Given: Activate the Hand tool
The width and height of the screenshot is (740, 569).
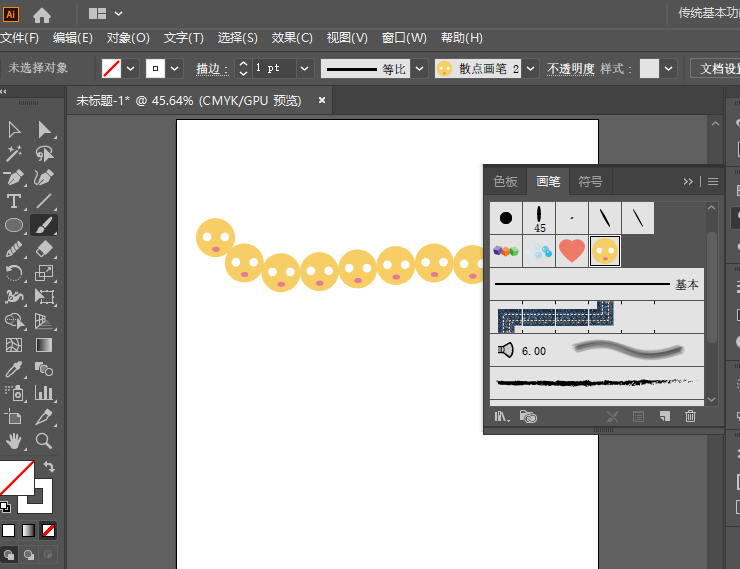Looking at the screenshot, I should [x=14, y=441].
